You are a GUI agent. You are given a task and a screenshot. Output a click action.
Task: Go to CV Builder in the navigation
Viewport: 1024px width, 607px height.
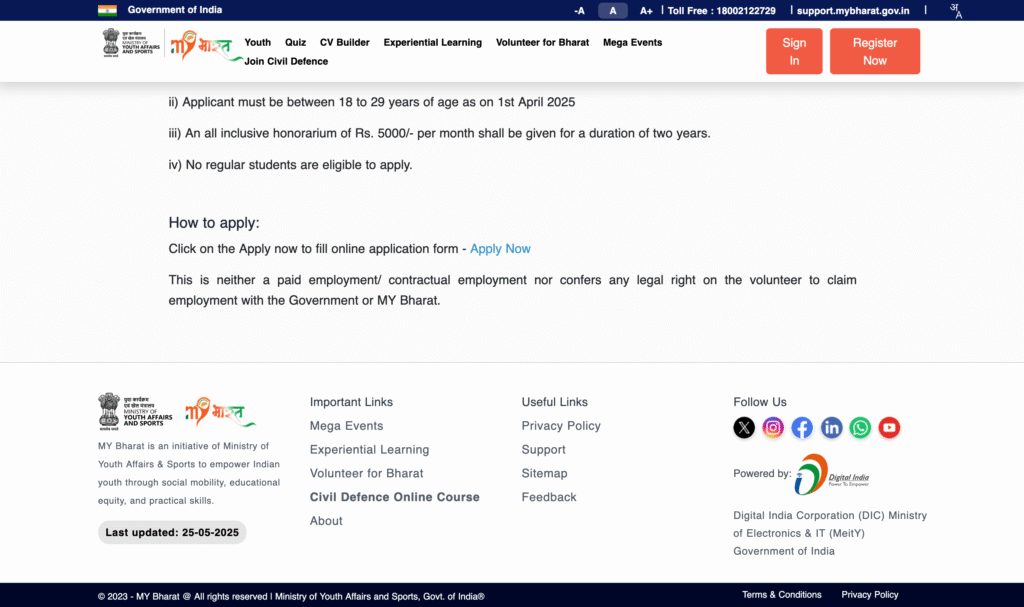point(344,42)
